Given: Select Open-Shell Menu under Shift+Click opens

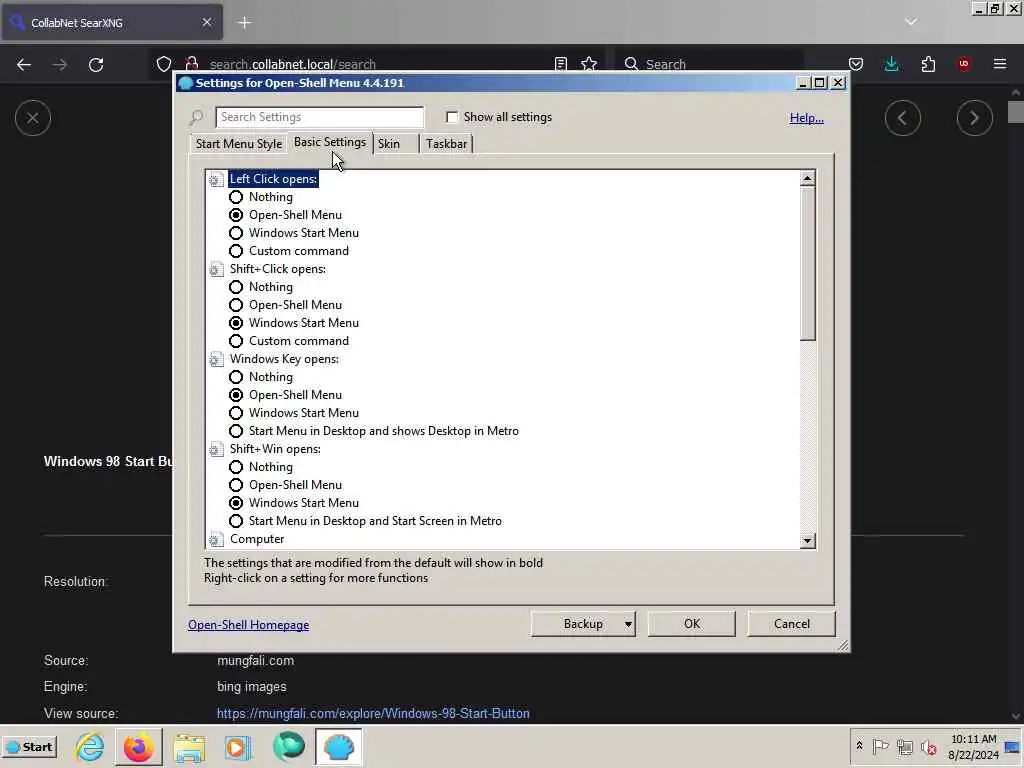Looking at the screenshot, I should tap(236, 305).
